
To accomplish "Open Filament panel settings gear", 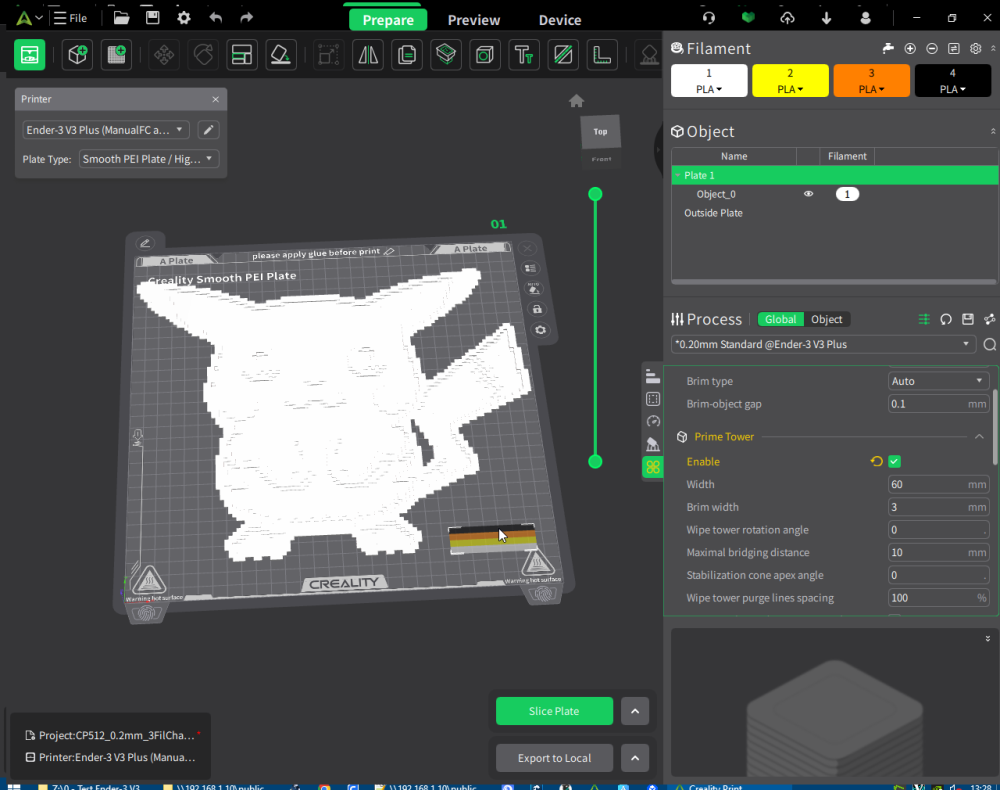I will coord(975,48).
